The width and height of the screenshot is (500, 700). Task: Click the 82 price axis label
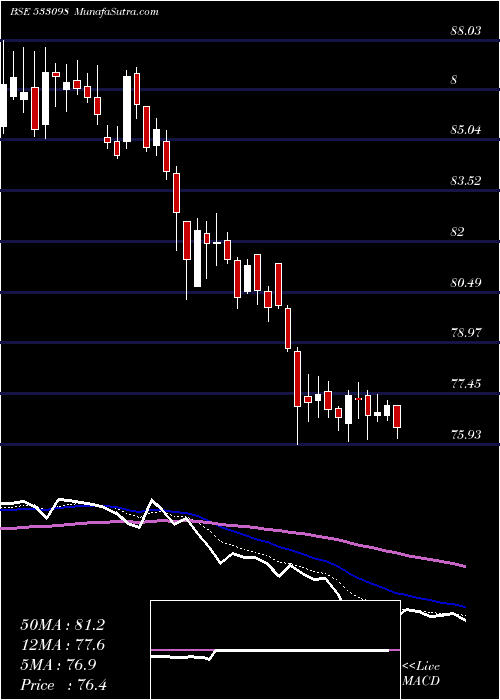click(458, 232)
